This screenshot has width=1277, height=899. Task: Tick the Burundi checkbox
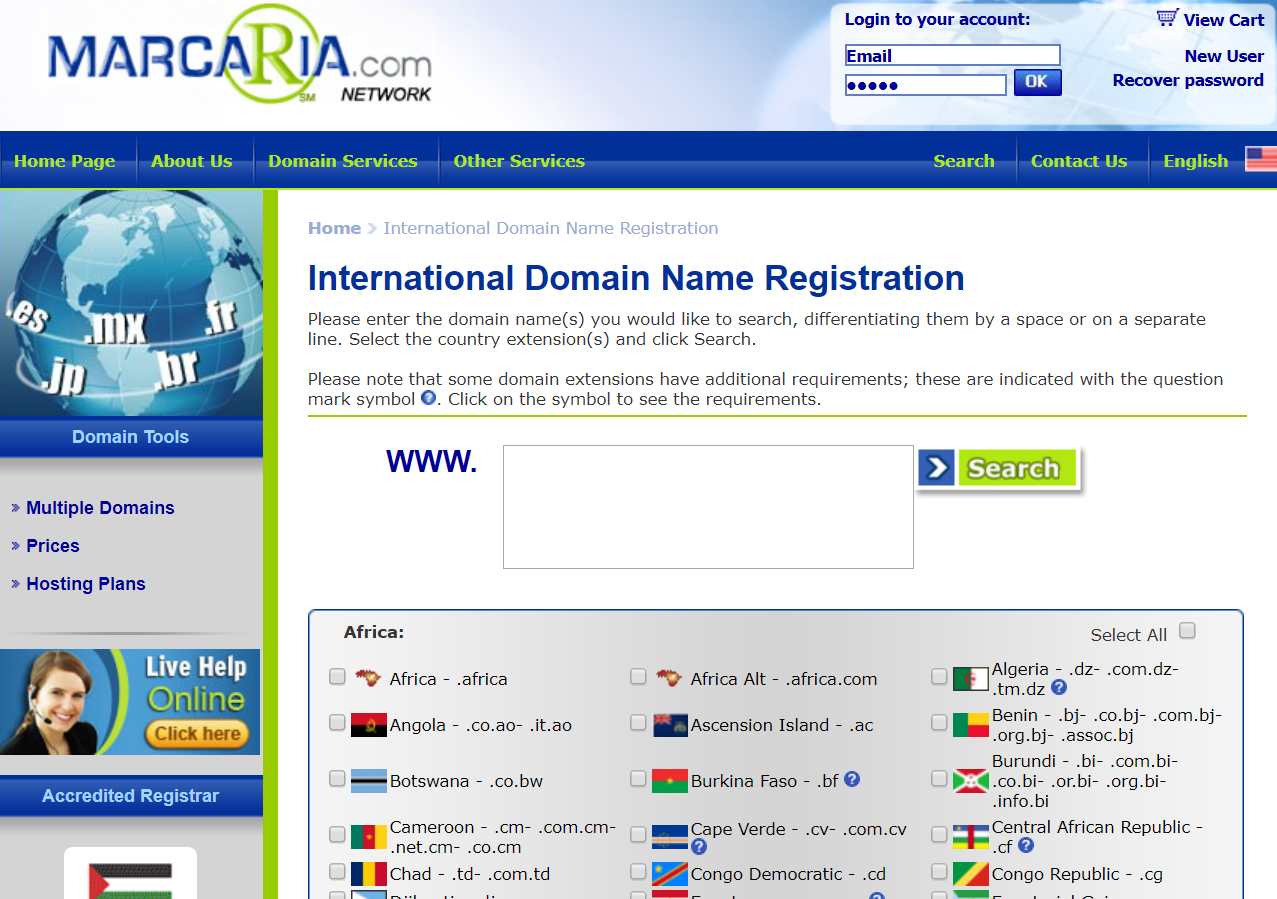point(938,778)
